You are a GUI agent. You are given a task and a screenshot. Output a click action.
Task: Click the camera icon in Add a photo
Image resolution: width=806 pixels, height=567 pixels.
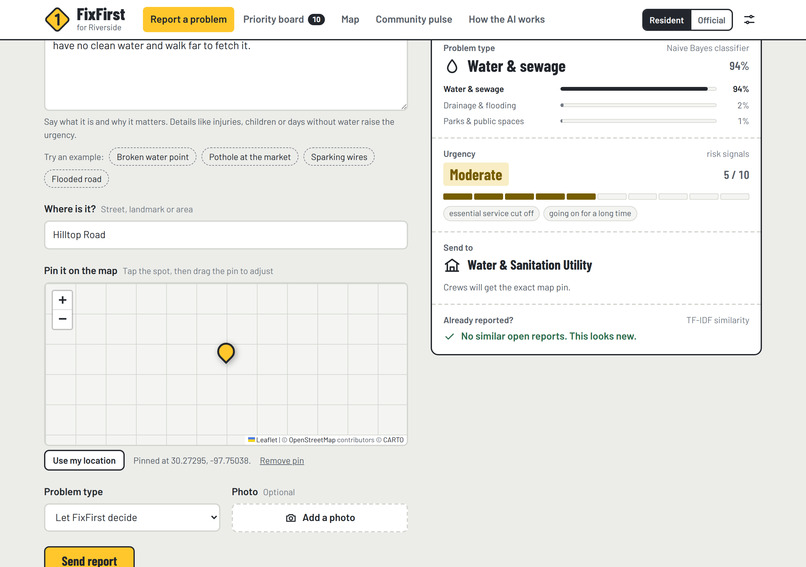pos(290,518)
